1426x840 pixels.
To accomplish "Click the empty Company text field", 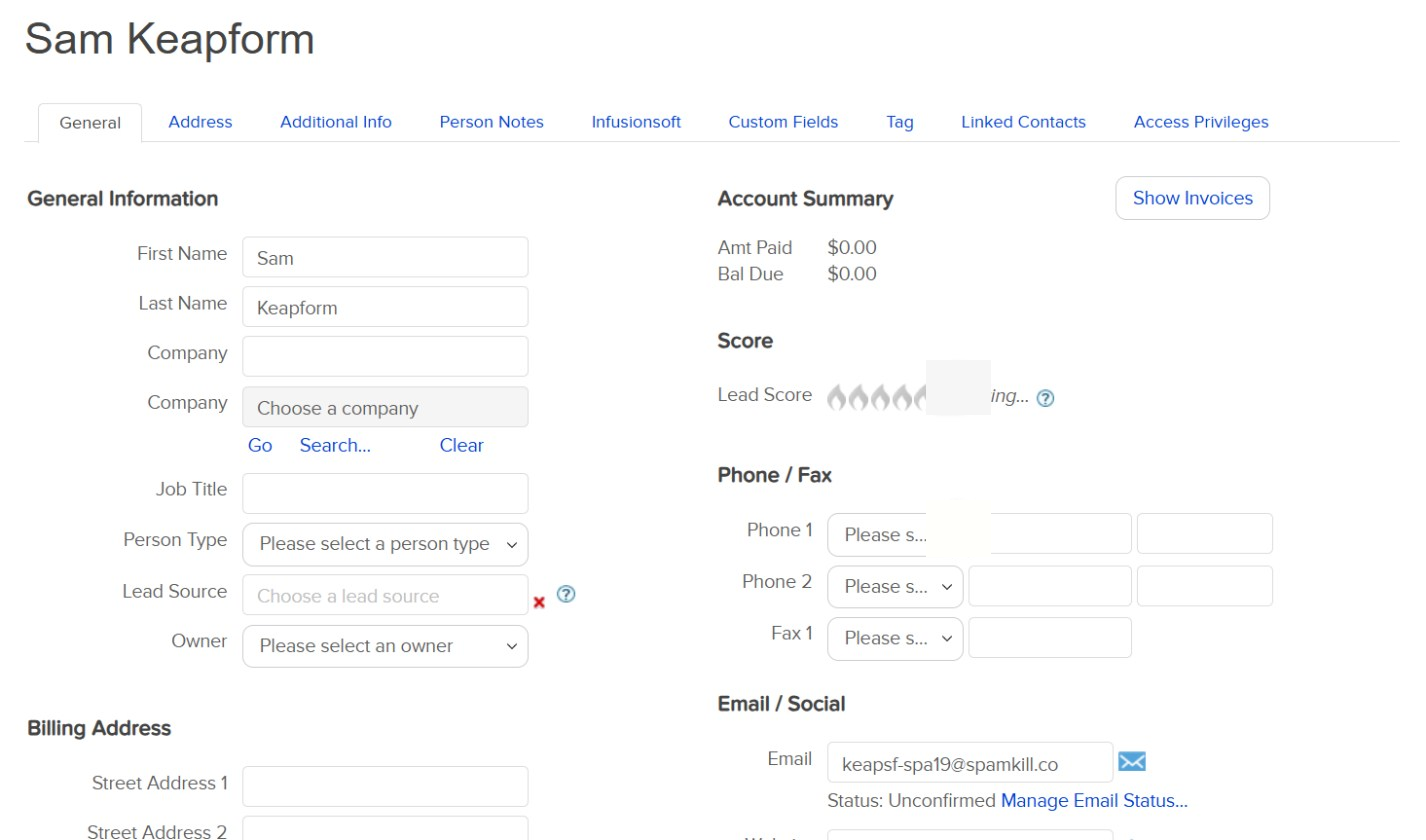I will coord(385,356).
